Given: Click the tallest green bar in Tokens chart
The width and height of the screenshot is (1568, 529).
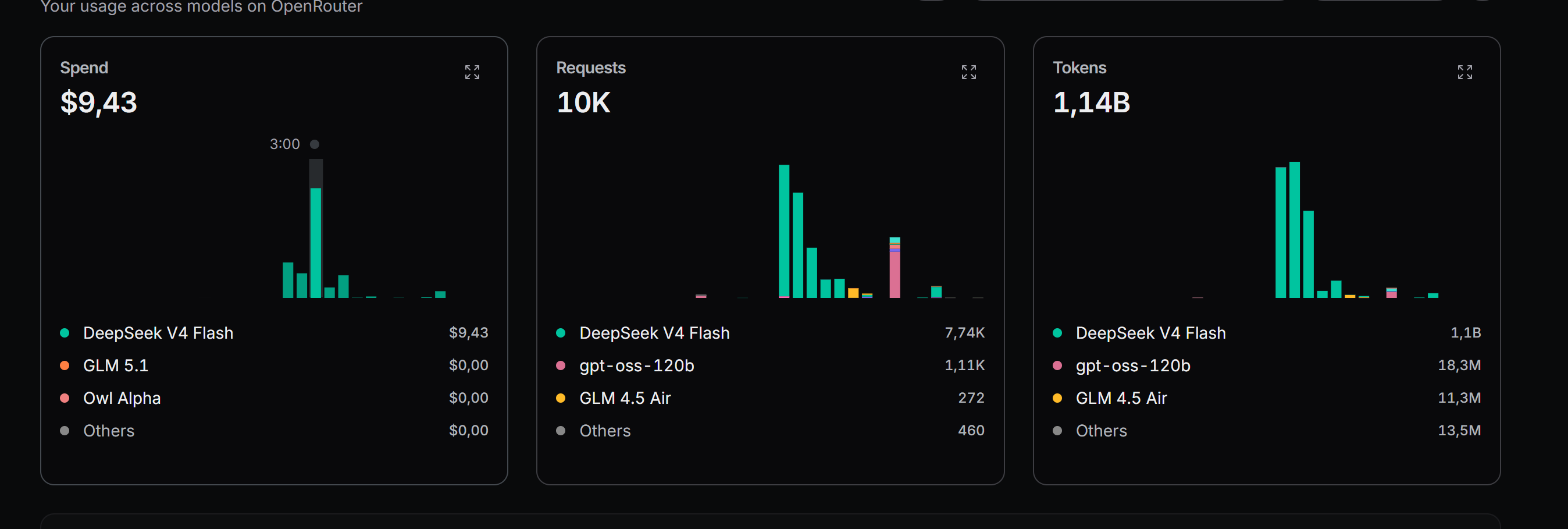Looking at the screenshot, I should pos(1295,229).
